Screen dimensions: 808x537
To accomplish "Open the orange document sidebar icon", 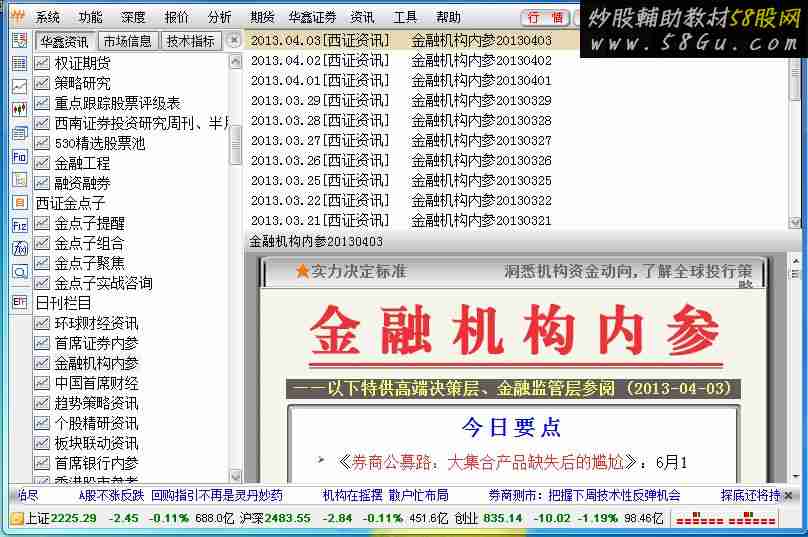I will point(20,203).
